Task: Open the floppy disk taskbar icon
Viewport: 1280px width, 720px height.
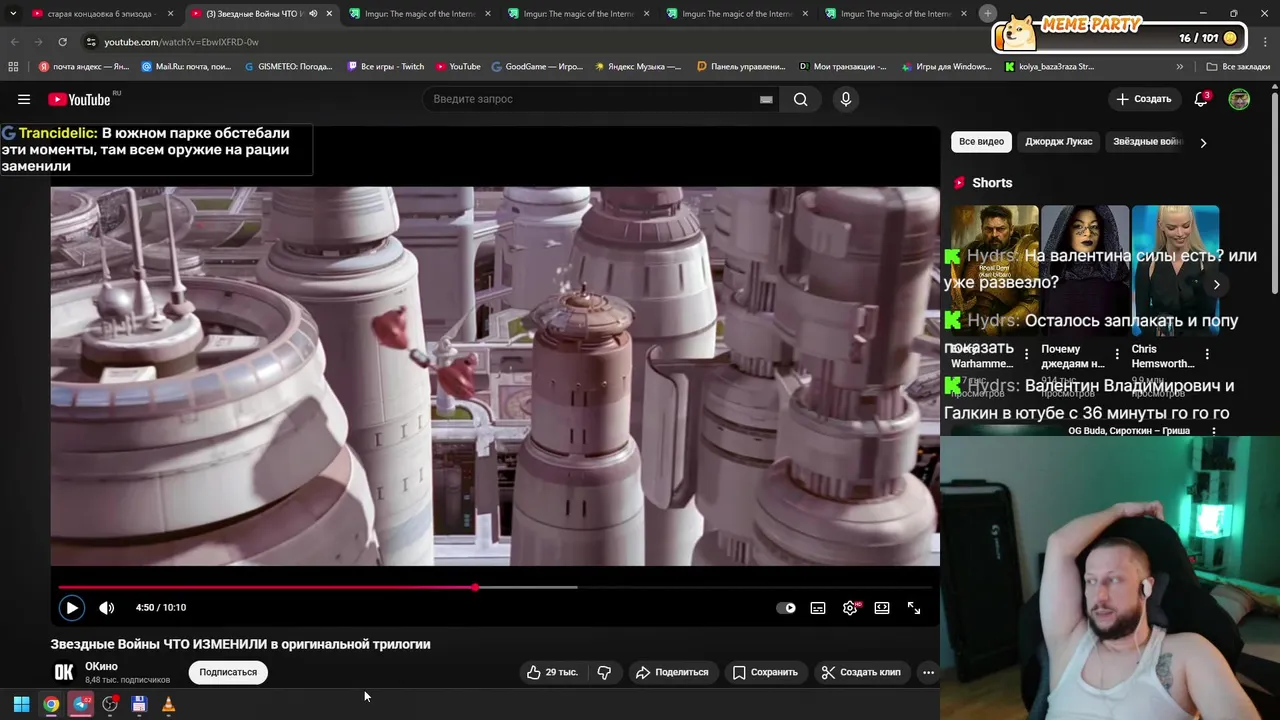Action: (139, 704)
